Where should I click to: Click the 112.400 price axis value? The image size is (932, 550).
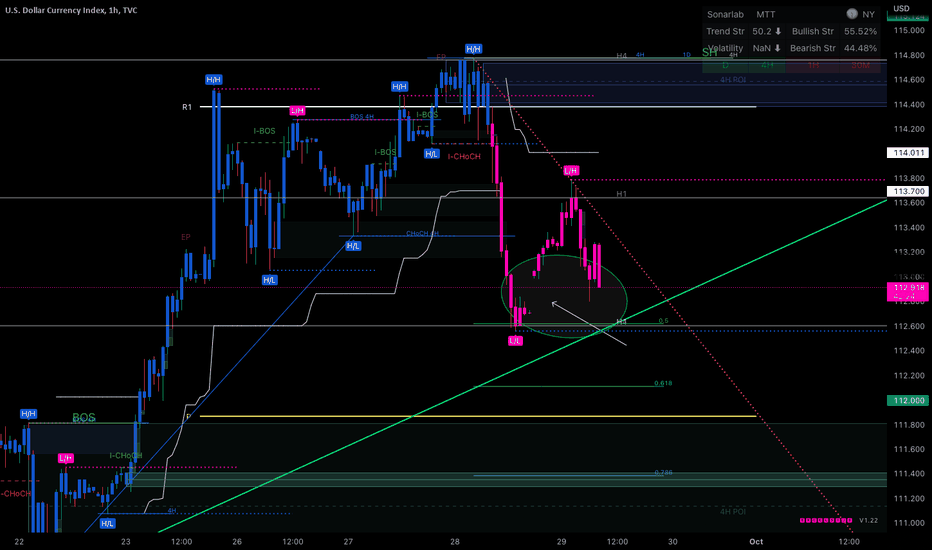(909, 351)
